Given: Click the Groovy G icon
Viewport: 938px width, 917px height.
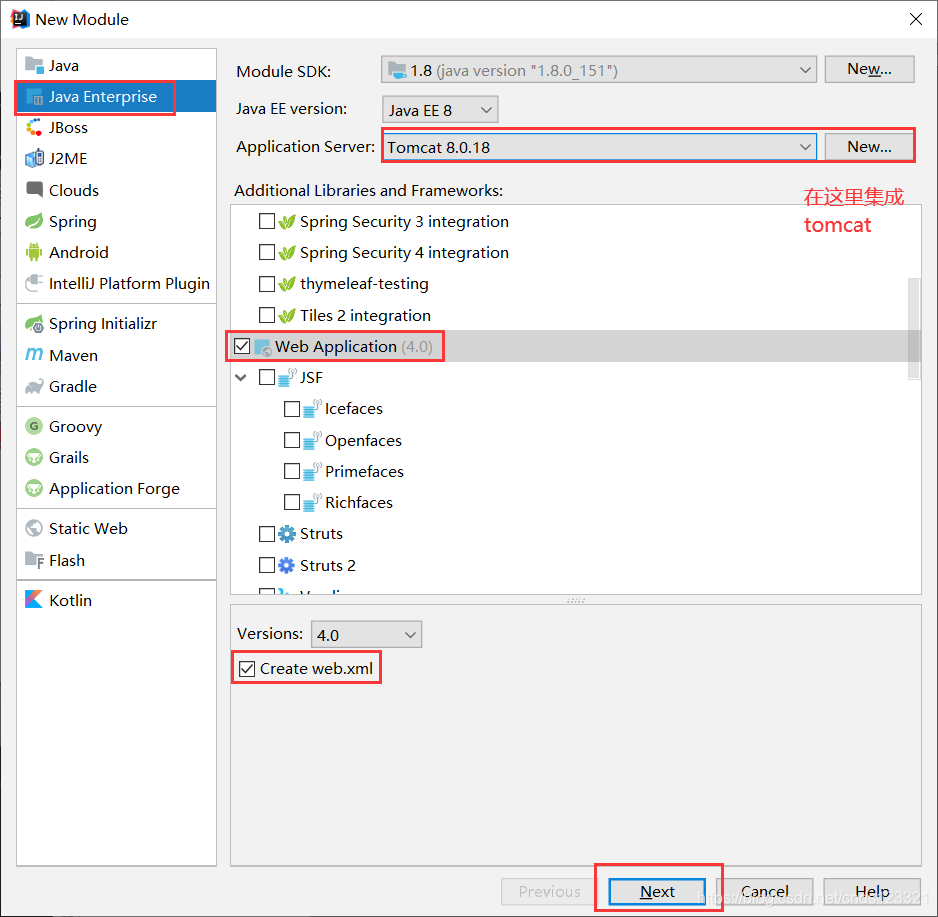Looking at the screenshot, I should tap(34, 426).
